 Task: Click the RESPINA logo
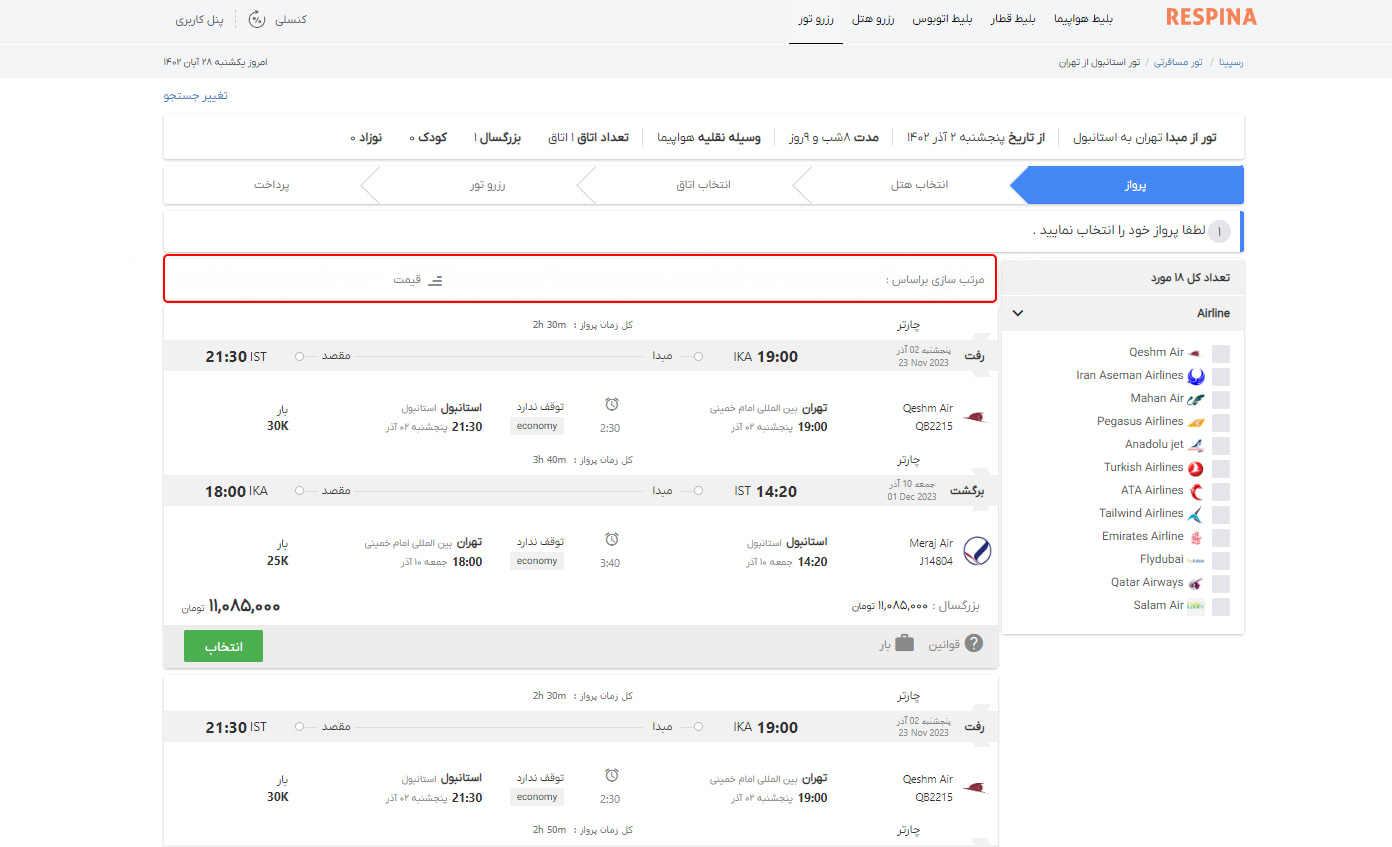(x=1211, y=18)
